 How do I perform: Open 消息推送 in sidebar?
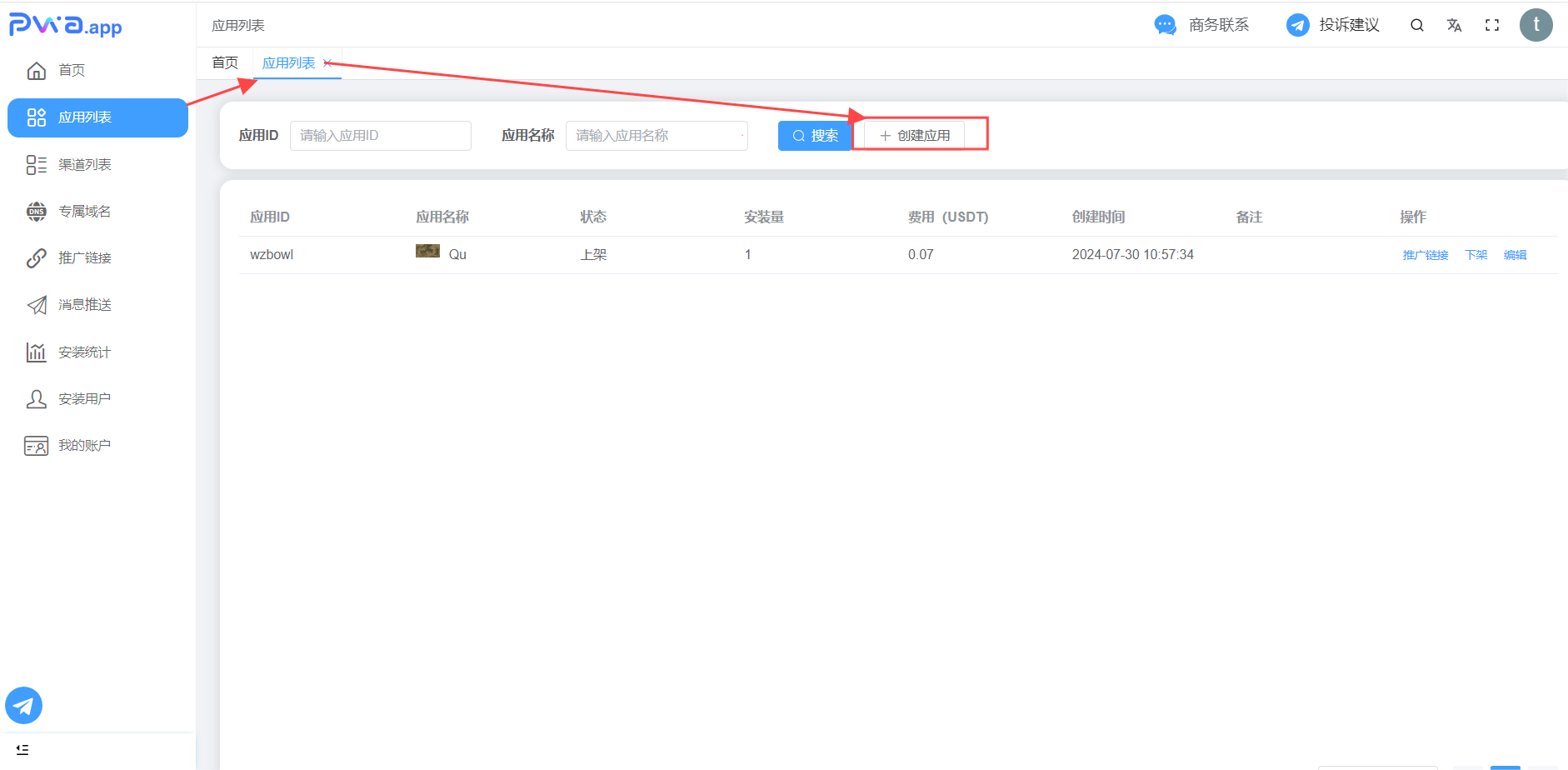[84, 305]
